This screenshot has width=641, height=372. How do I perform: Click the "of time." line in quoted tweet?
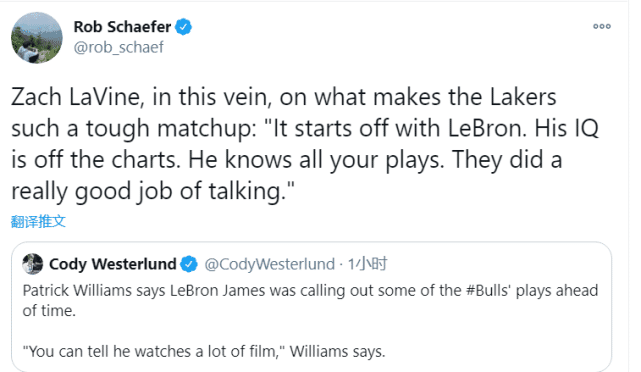[x=49, y=311]
